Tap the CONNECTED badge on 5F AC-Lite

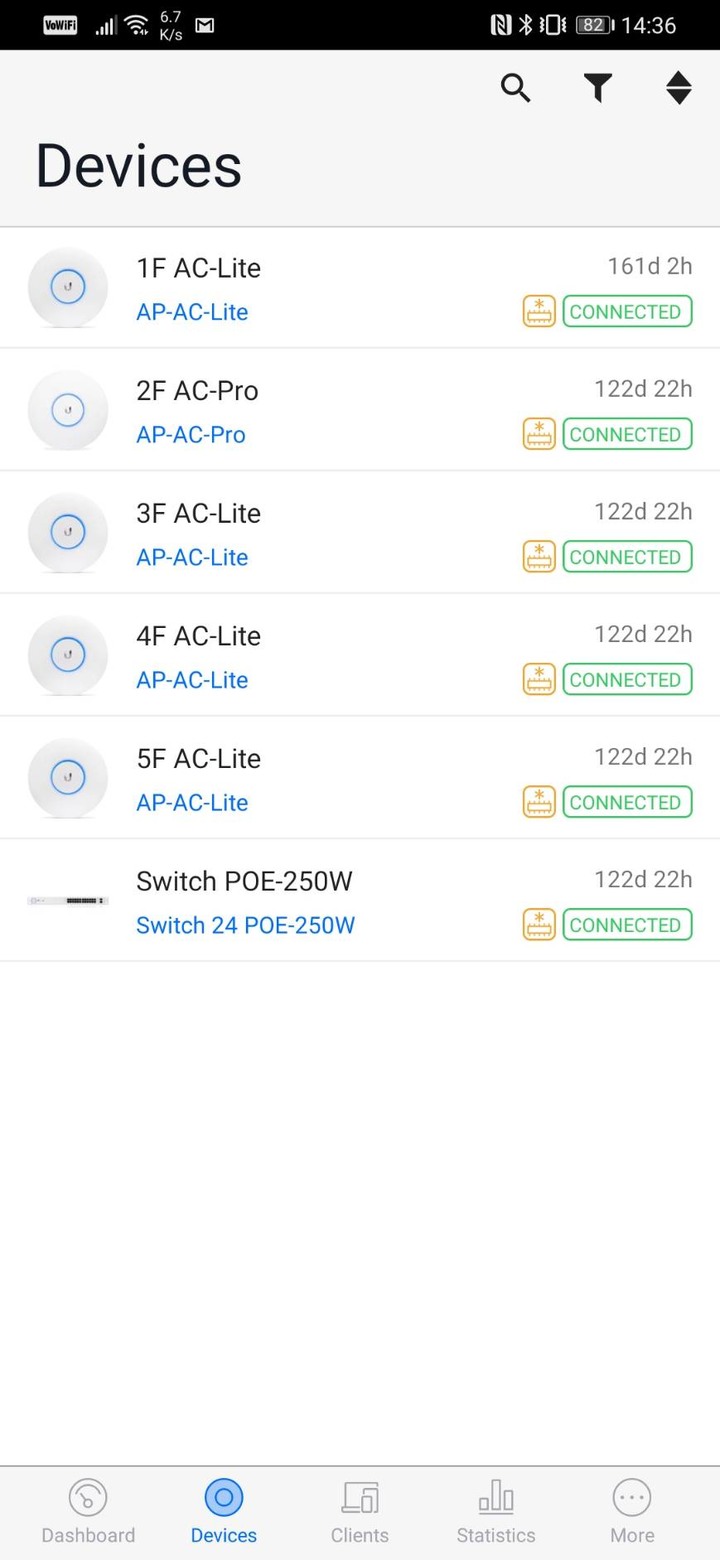627,802
